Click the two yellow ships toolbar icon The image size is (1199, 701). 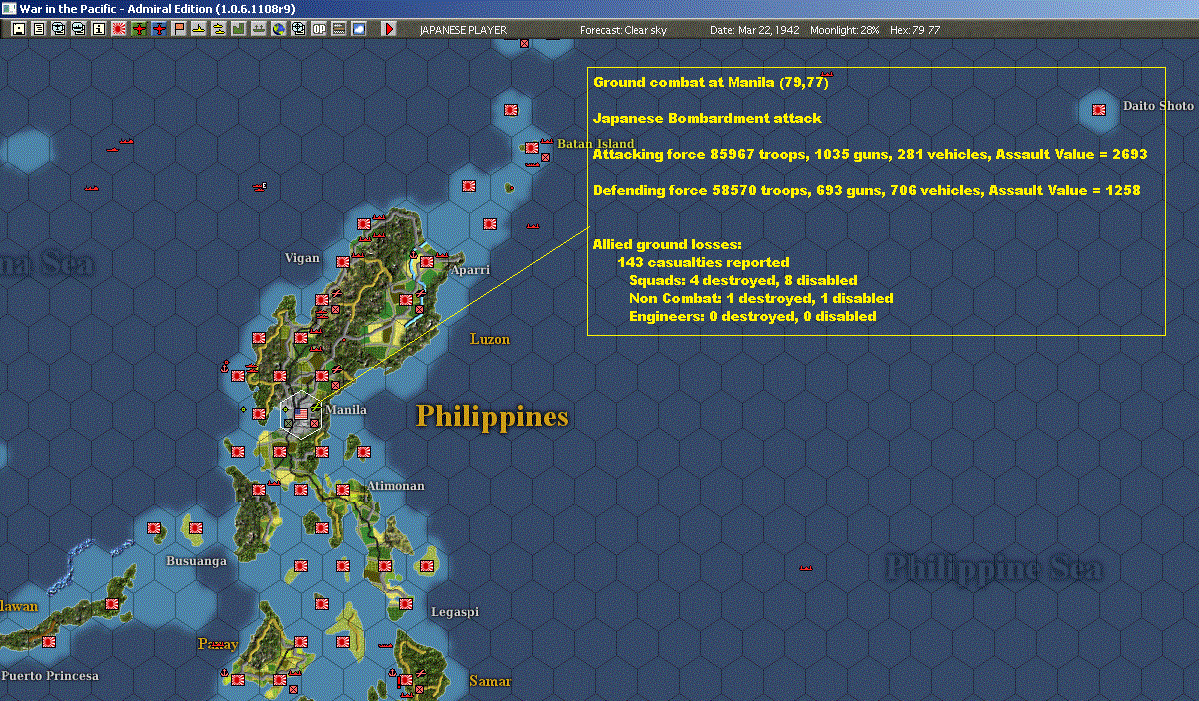click(219, 29)
